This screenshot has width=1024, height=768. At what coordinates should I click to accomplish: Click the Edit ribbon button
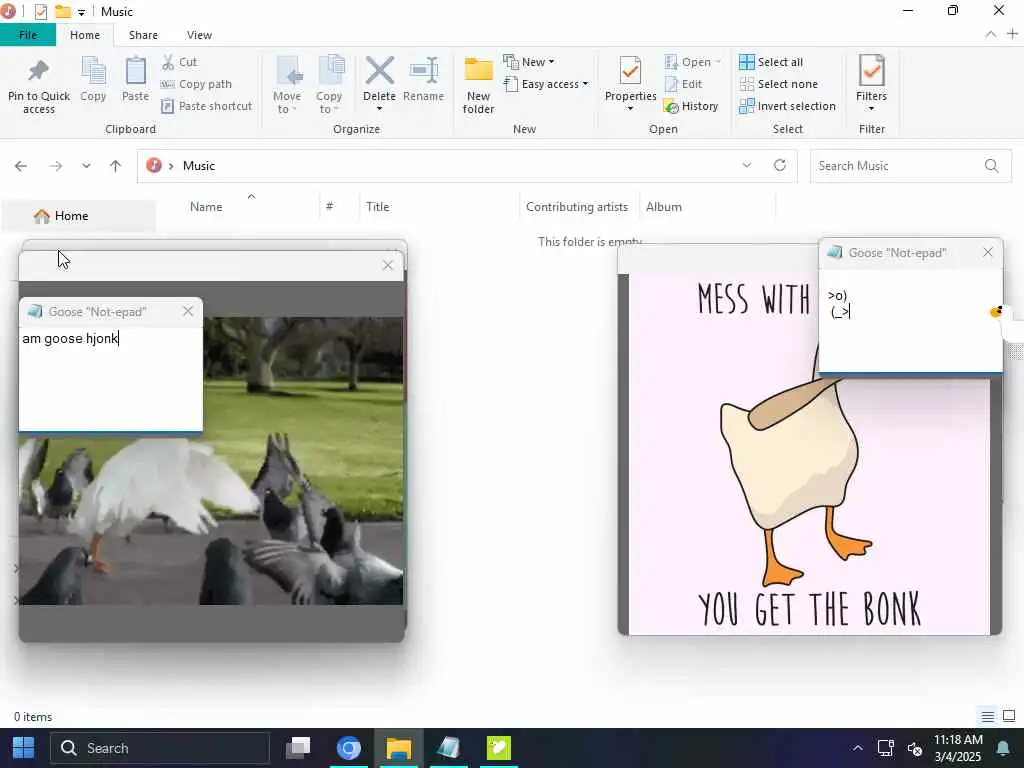coord(683,84)
